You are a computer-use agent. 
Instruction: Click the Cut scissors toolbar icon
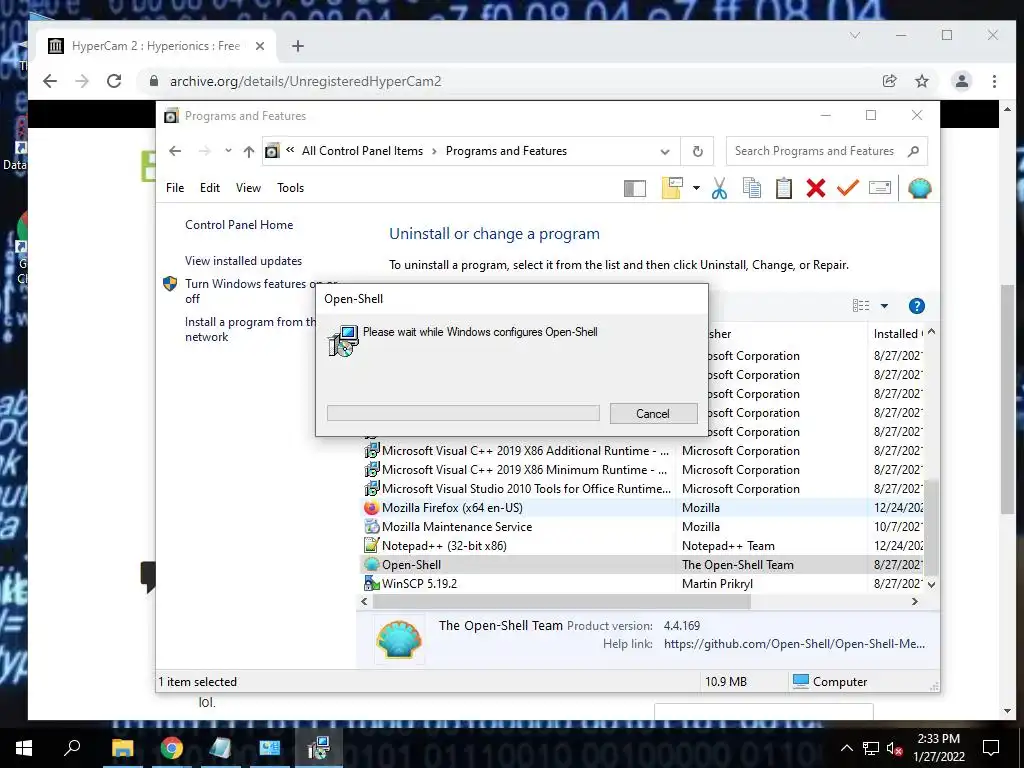[719, 189]
